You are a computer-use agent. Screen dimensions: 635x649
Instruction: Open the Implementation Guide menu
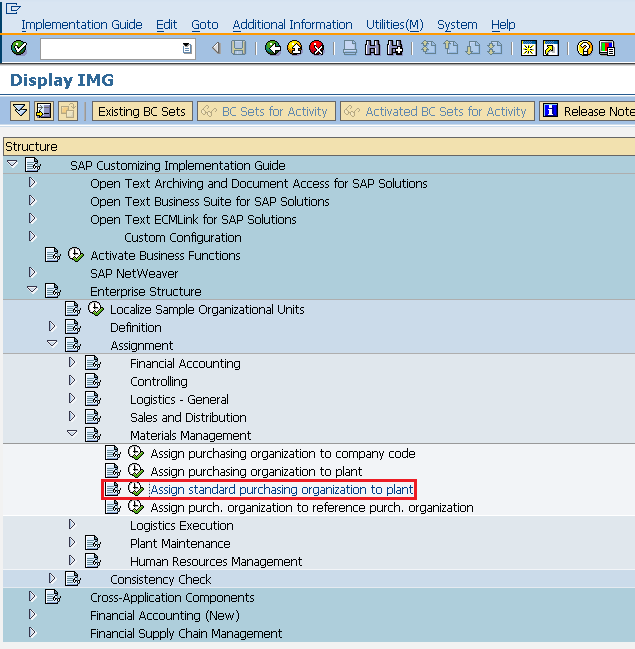point(82,25)
